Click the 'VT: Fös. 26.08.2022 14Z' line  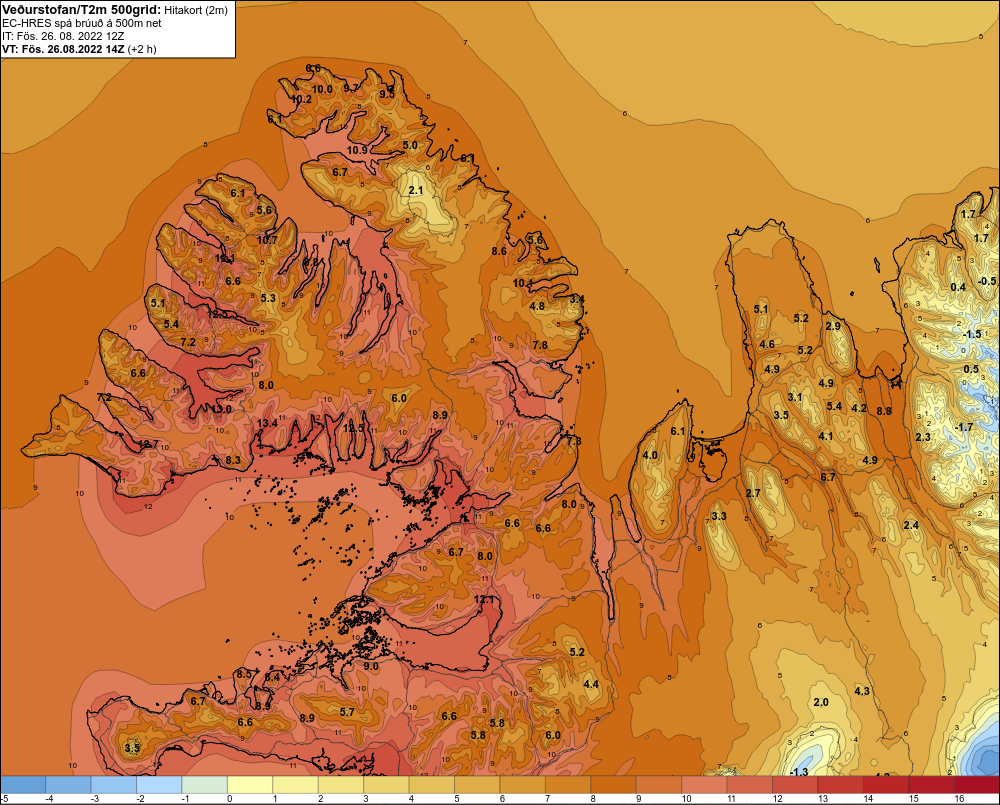tap(63, 49)
